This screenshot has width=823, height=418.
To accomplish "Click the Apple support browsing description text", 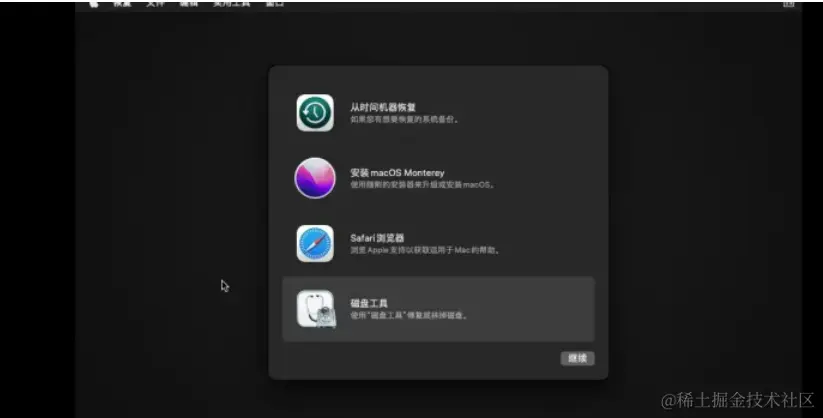I will (425, 250).
